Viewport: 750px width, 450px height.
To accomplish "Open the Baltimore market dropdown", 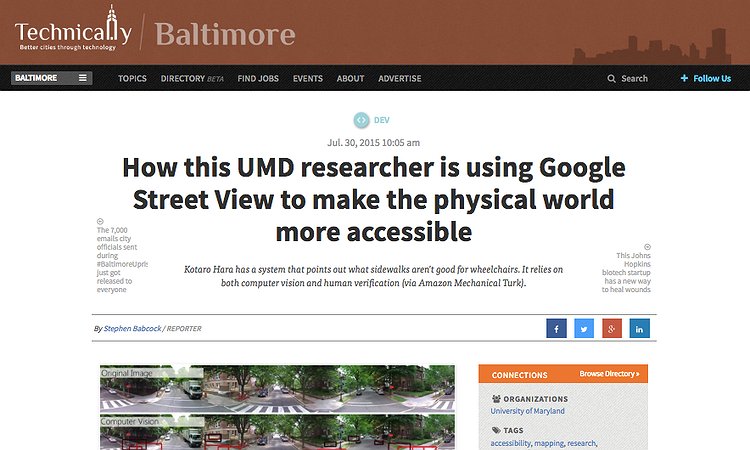I will click(x=52, y=78).
